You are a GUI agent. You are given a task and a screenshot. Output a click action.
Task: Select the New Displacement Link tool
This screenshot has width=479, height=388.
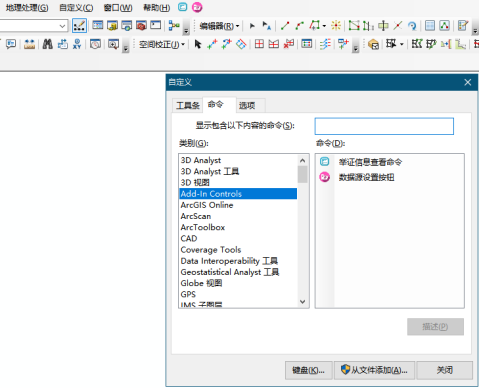212,44
